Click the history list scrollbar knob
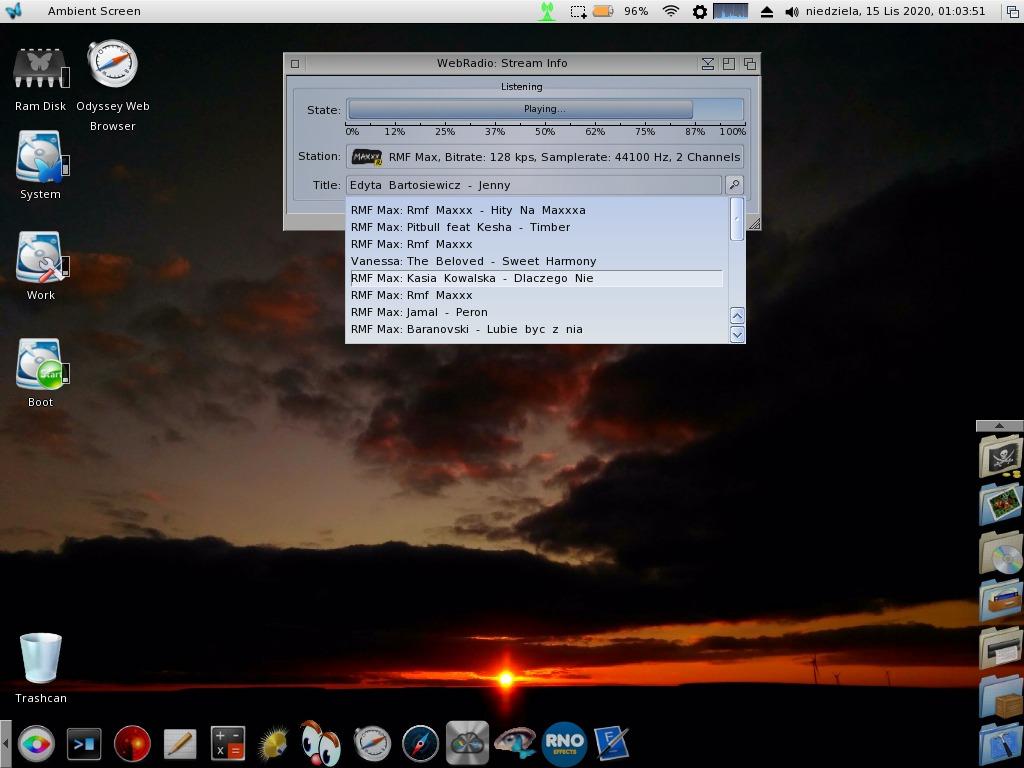 (737, 219)
